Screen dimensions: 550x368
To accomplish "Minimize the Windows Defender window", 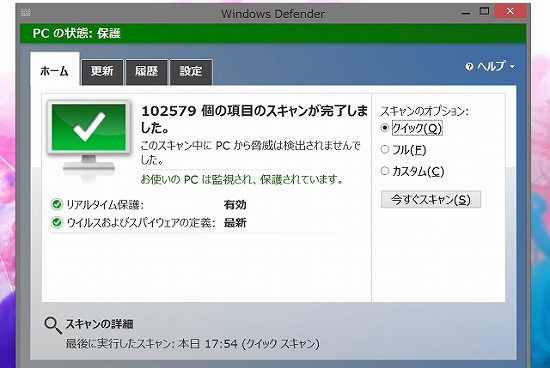I will [465, 13].
